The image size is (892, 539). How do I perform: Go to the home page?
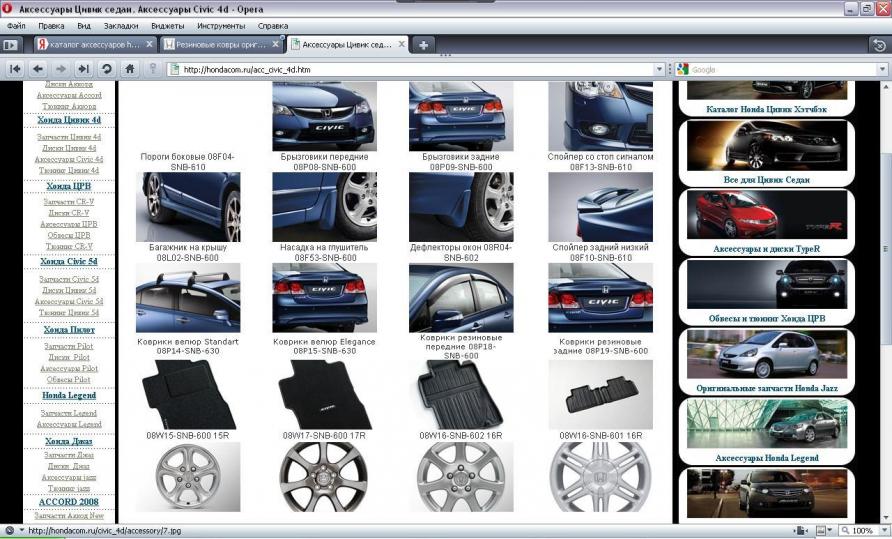(130, 69)
